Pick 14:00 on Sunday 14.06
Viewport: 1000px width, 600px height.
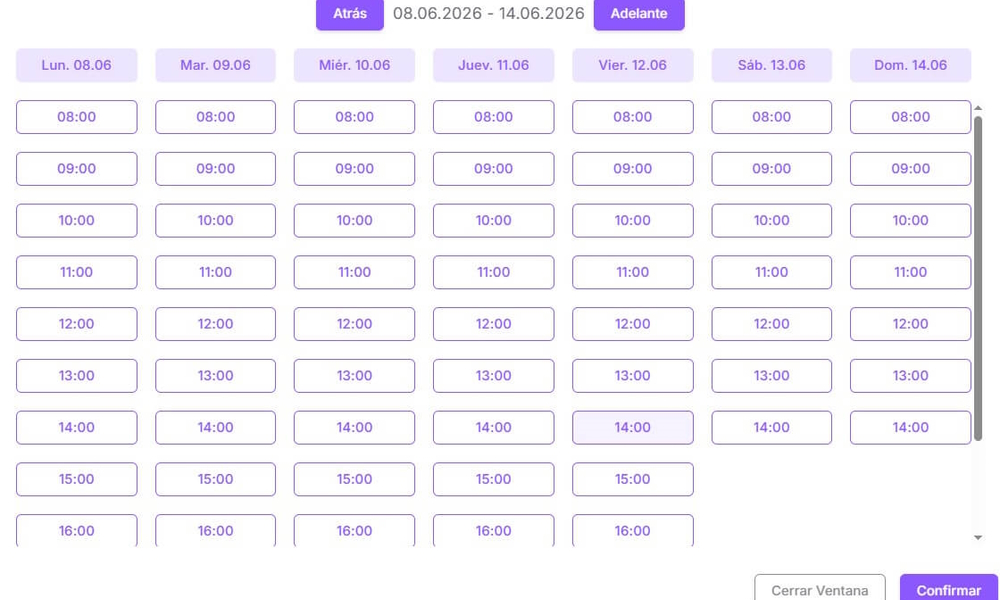point(911,427)
